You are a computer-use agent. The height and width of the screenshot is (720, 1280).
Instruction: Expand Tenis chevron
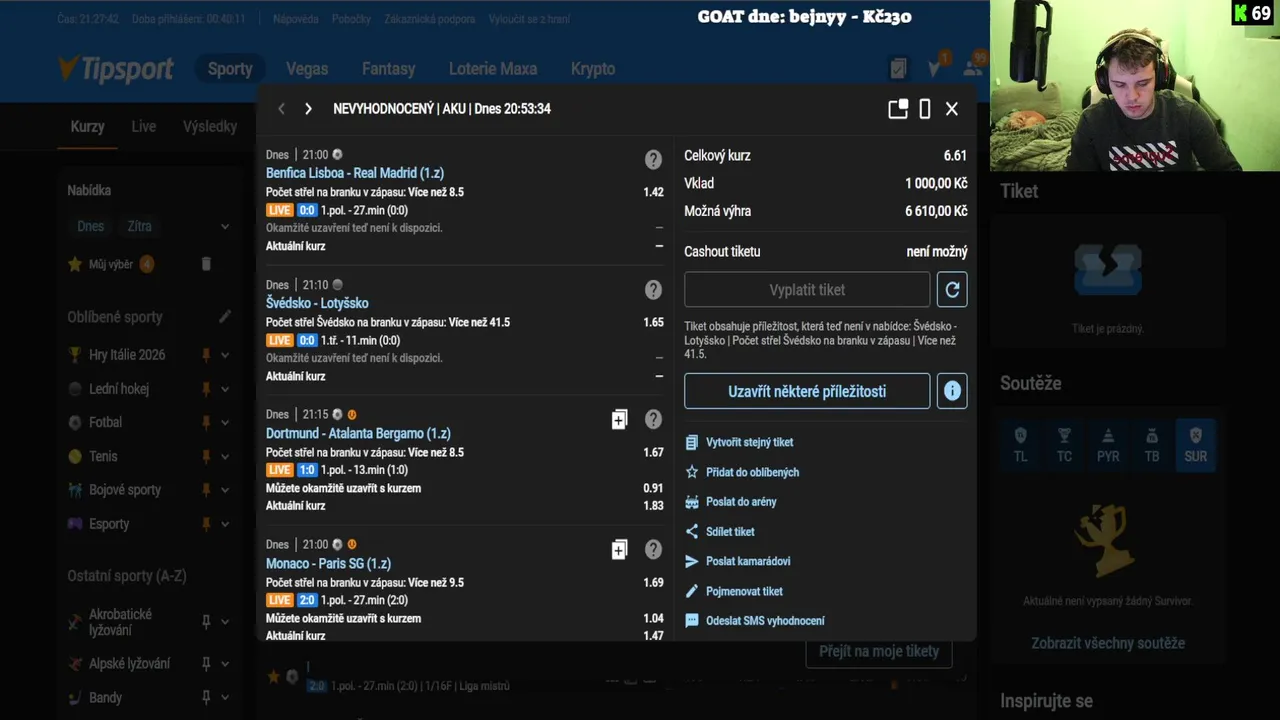(225, 457)
